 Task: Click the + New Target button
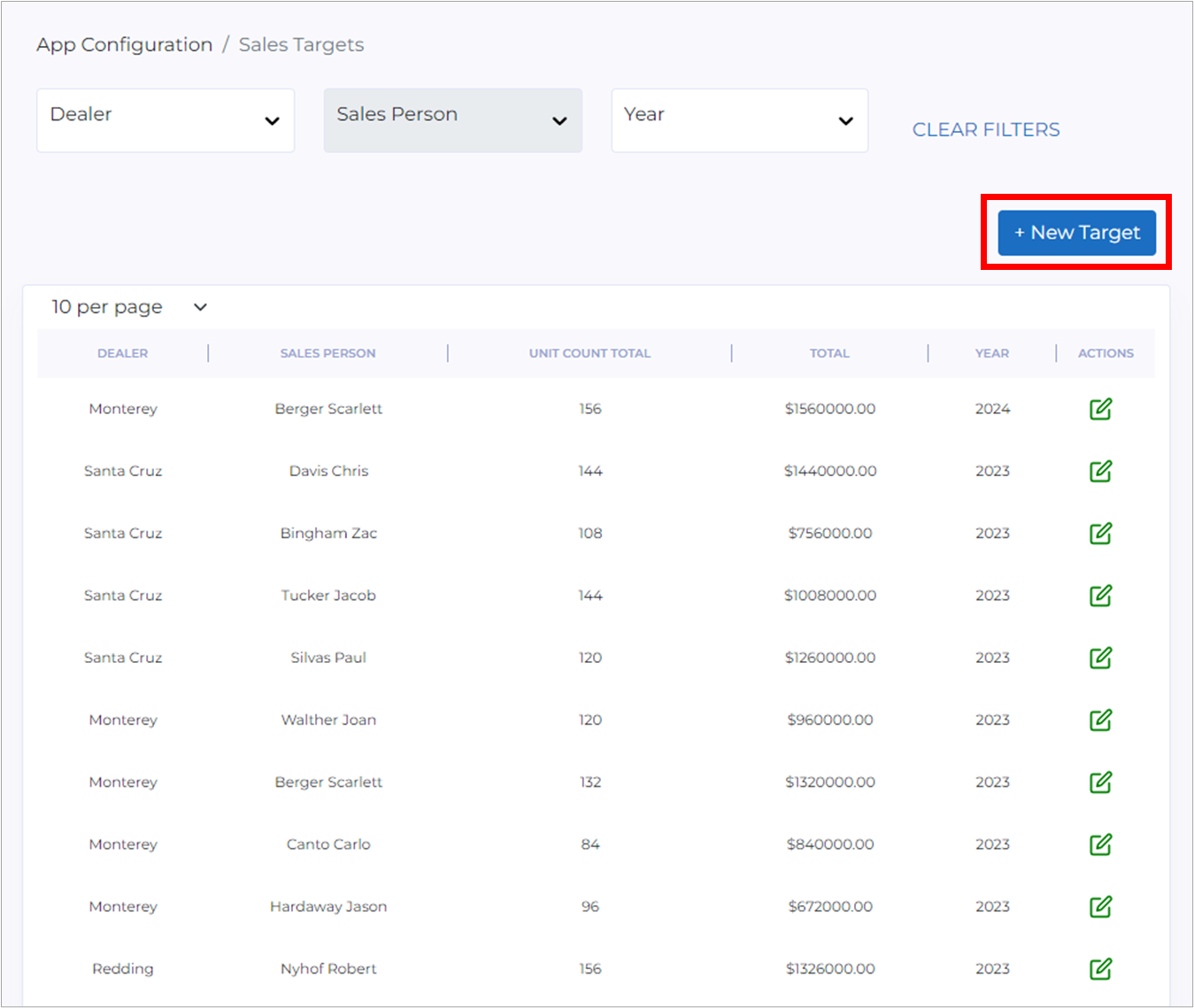(x=1076, y=233)
